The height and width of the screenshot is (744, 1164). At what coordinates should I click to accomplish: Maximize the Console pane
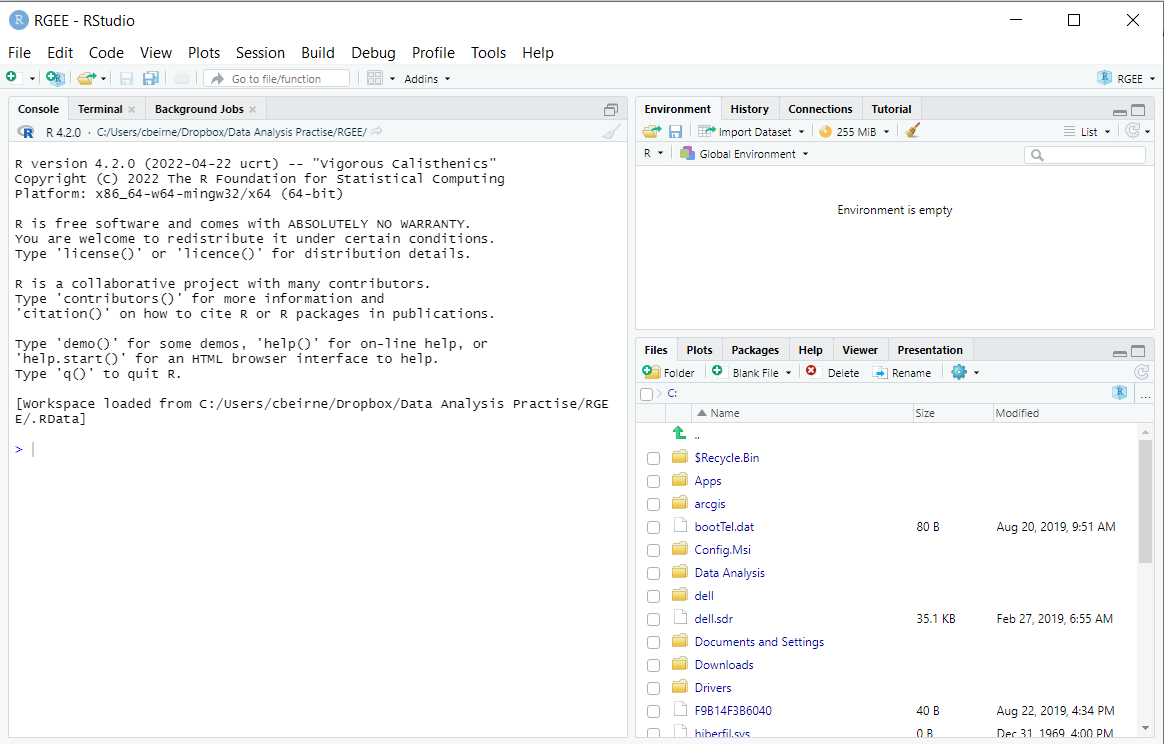611,109
